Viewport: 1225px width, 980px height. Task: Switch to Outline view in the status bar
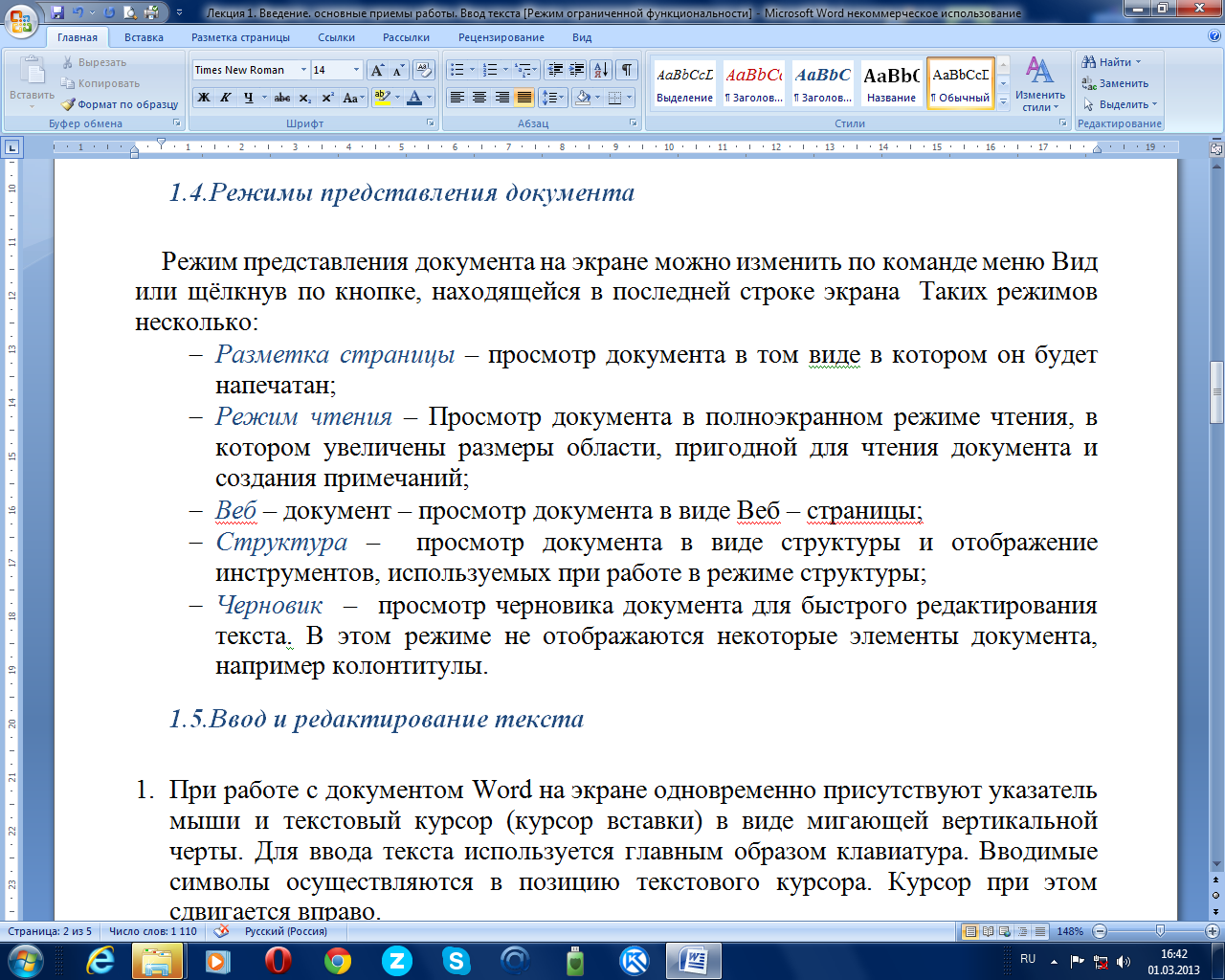1022,931
